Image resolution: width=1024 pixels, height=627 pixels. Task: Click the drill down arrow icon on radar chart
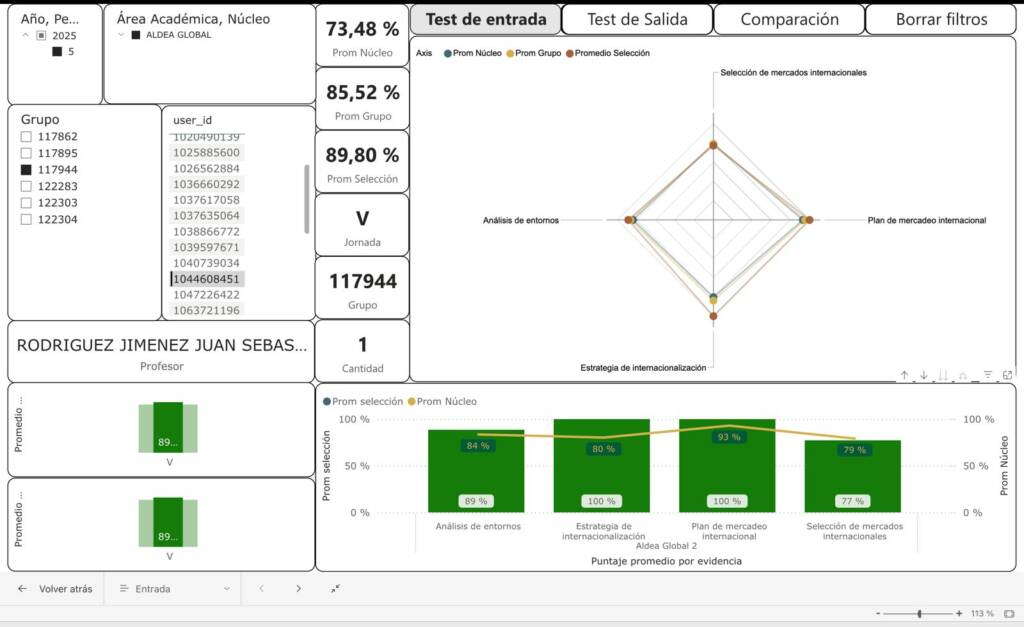[924, 375]
